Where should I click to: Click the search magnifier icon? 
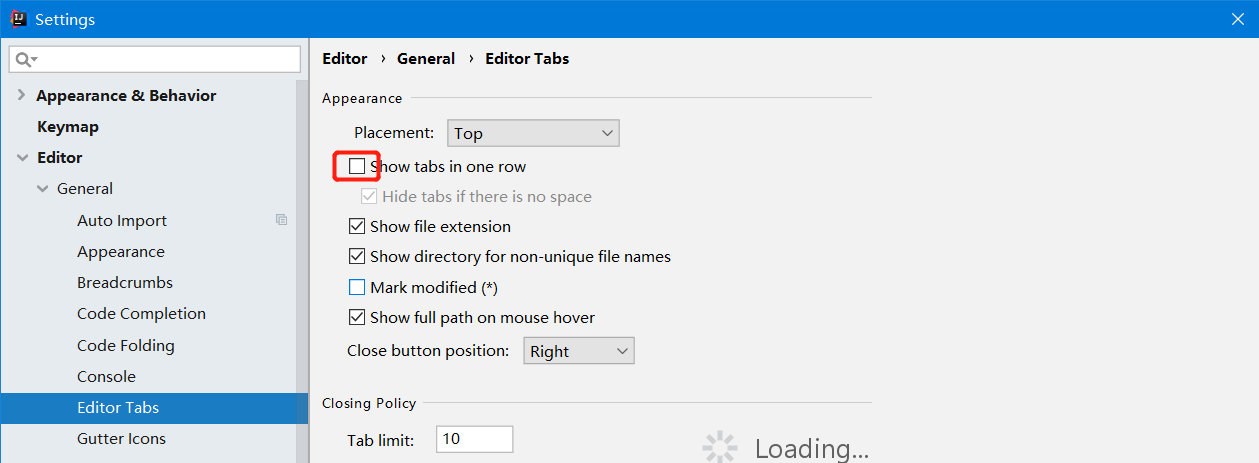click(24, 60)
